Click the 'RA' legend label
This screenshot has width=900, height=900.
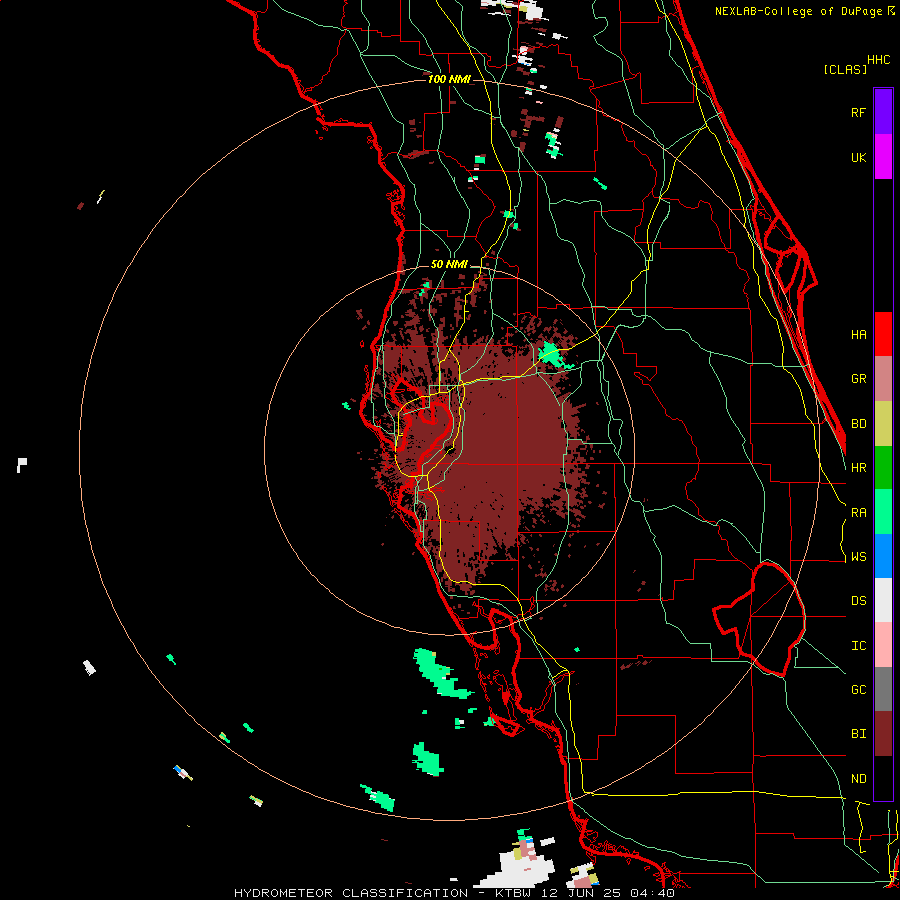point(858,513)
